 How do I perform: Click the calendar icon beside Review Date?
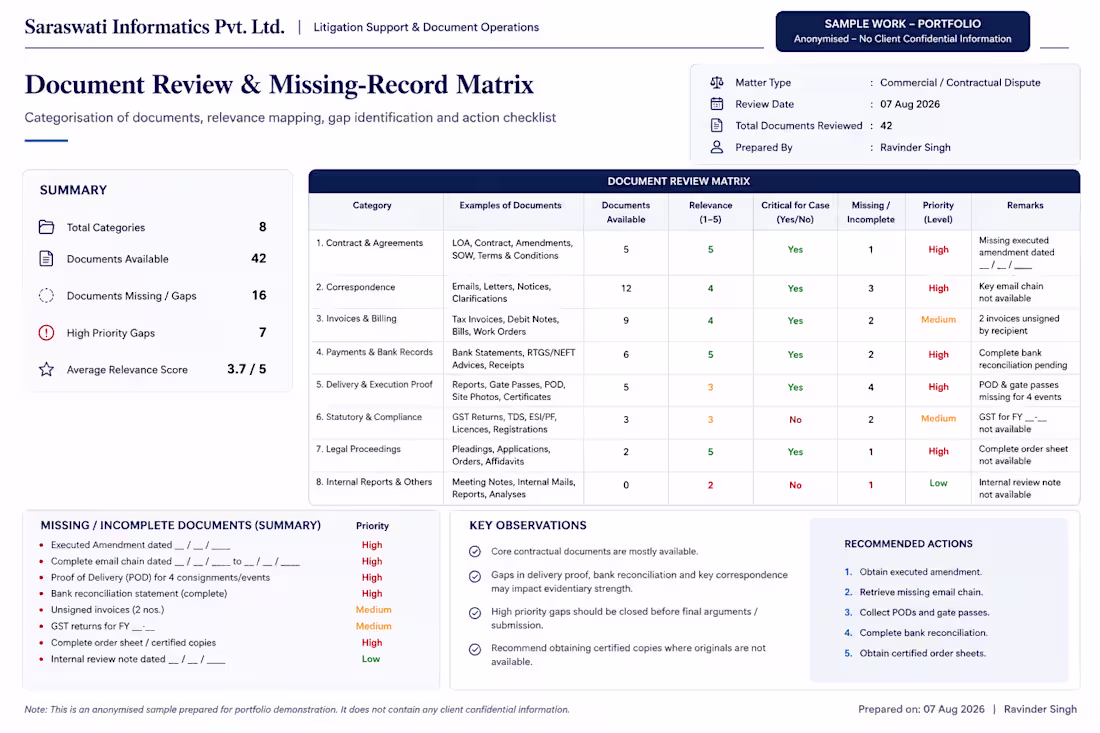click(x=716, y=104)
